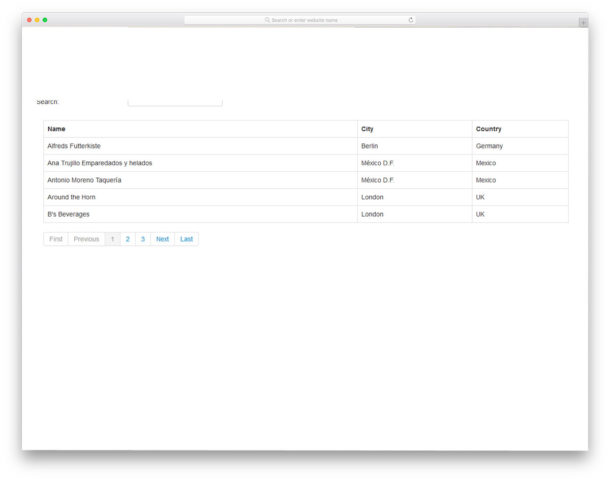The image size is (610, 481).
Task: Go to the First page
Action: click(56, 239)
